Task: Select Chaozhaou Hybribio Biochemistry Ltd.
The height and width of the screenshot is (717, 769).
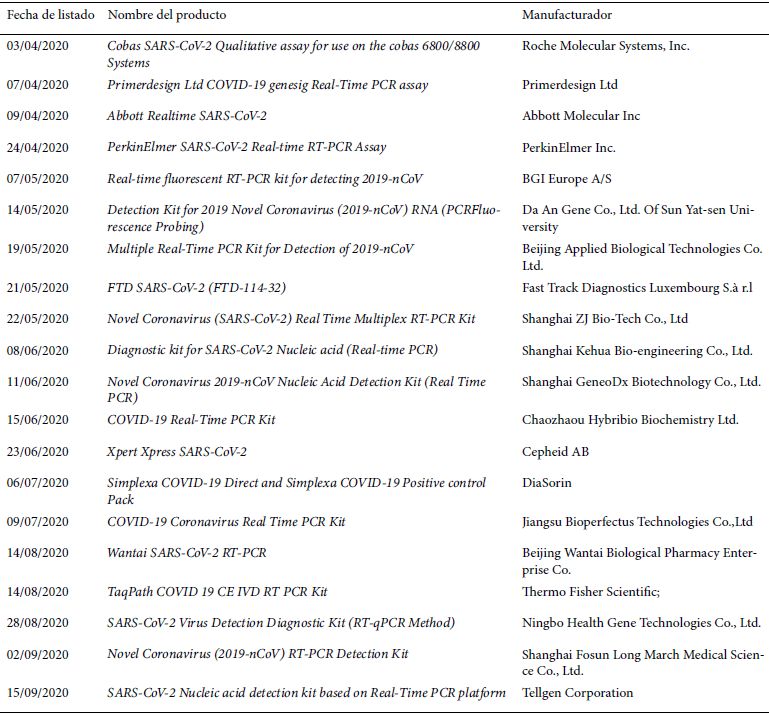Action: click(x=630, y=420)
